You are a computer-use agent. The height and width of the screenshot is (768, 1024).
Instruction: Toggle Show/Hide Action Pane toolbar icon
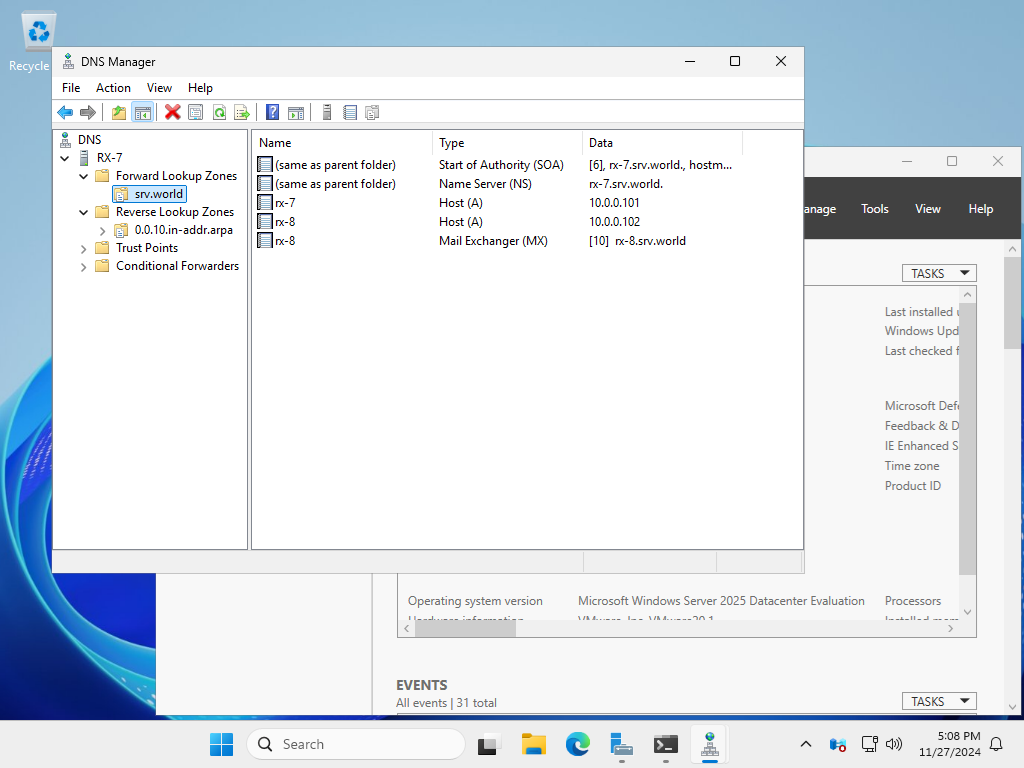(x=296, y=112)
